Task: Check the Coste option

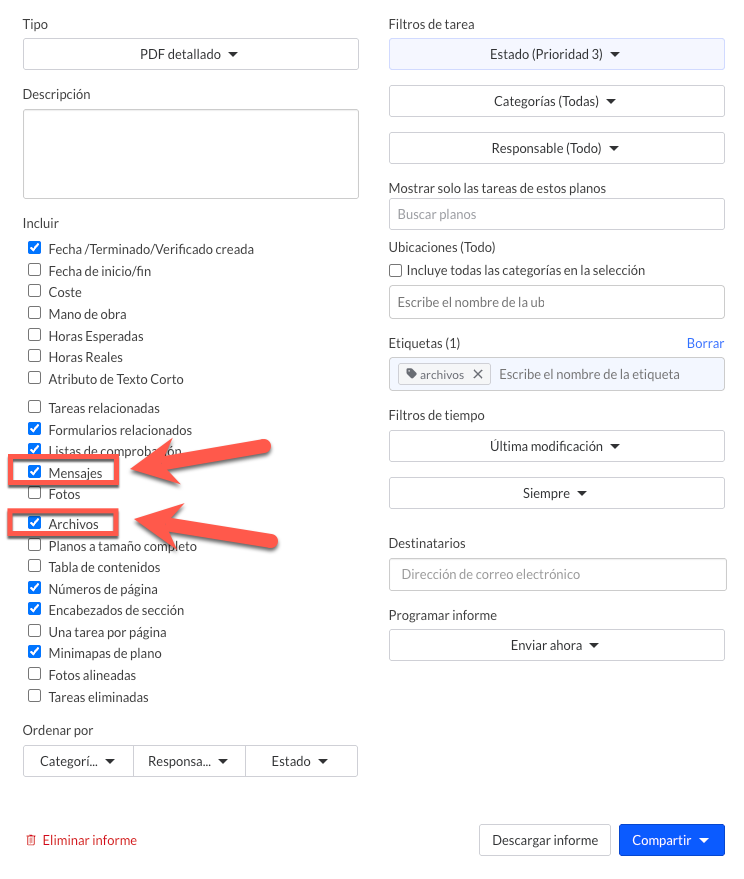Action: click(35, 291)
